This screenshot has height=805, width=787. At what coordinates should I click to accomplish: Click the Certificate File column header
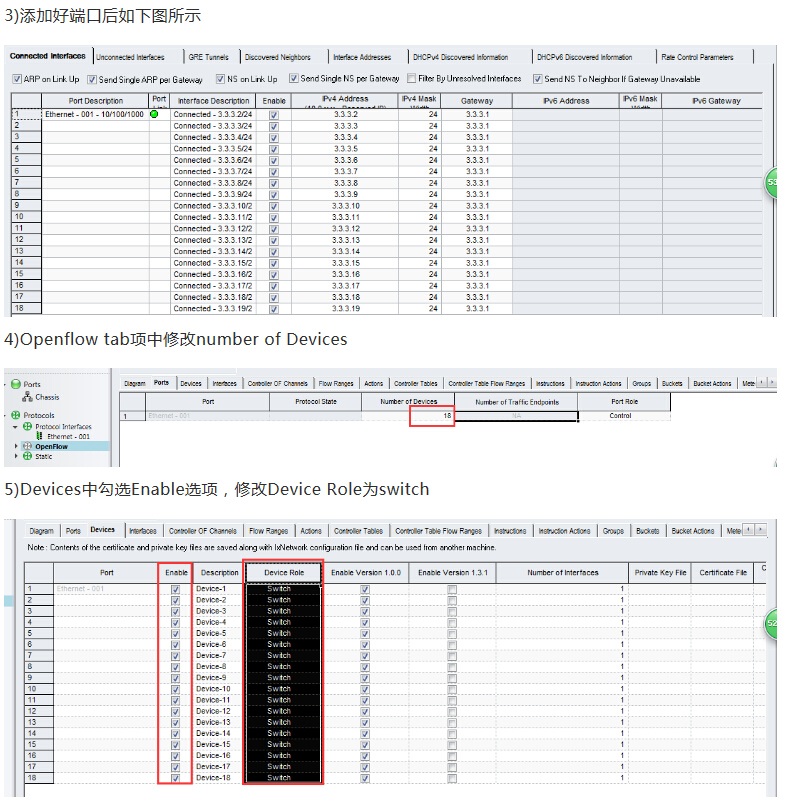(723, 572)
